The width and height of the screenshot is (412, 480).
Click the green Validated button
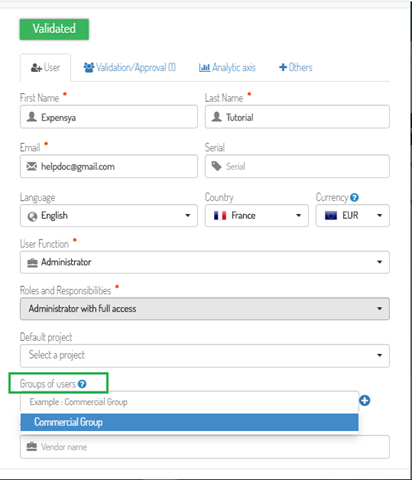click(x=54, y=29)
